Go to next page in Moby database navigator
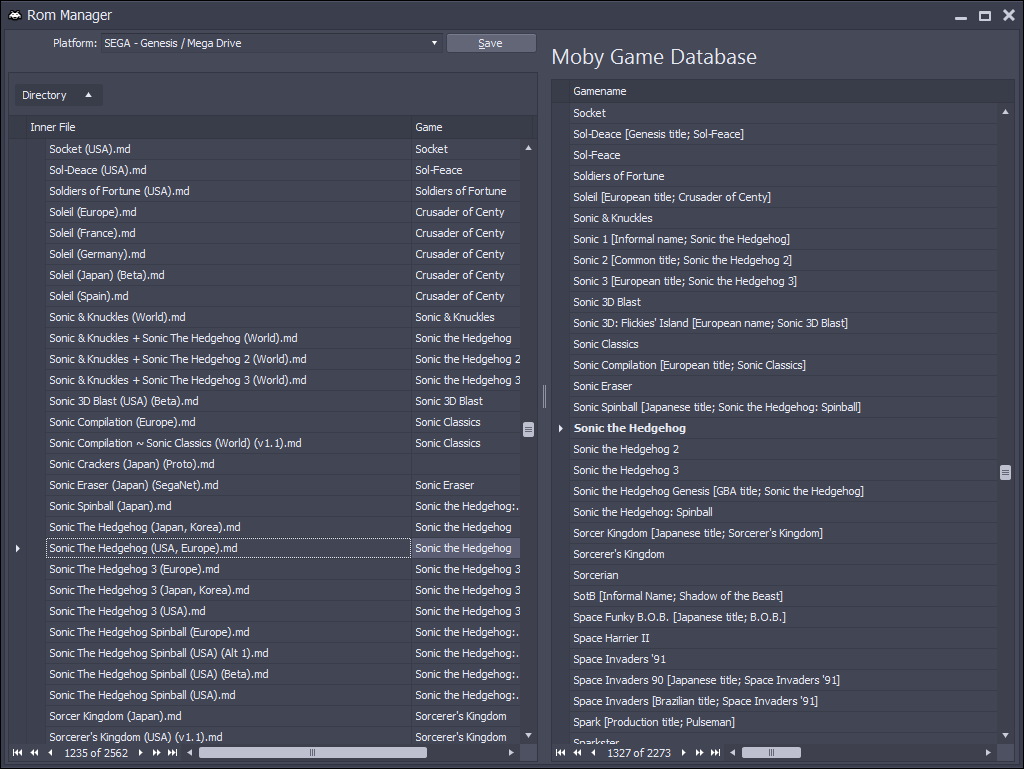 (700, 752)
